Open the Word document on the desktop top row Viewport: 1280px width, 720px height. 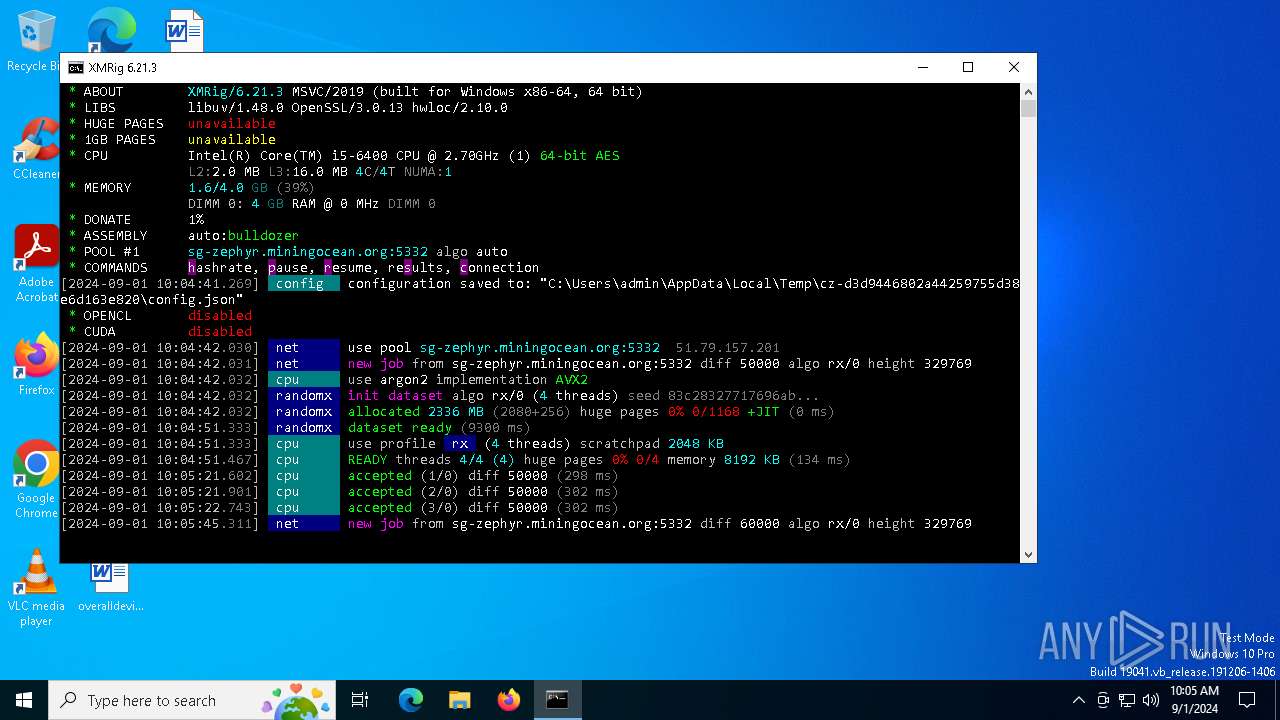(x=185, y=31)
